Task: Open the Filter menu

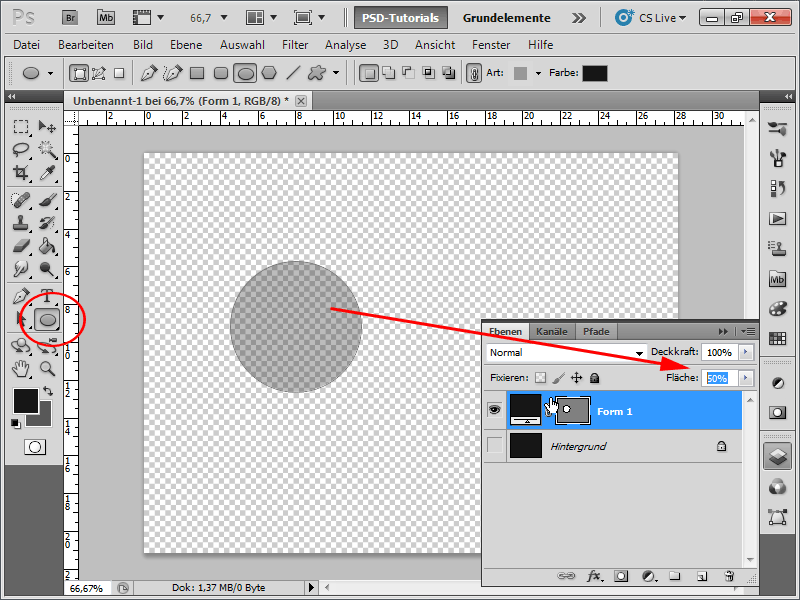Action: coord(295,45)
